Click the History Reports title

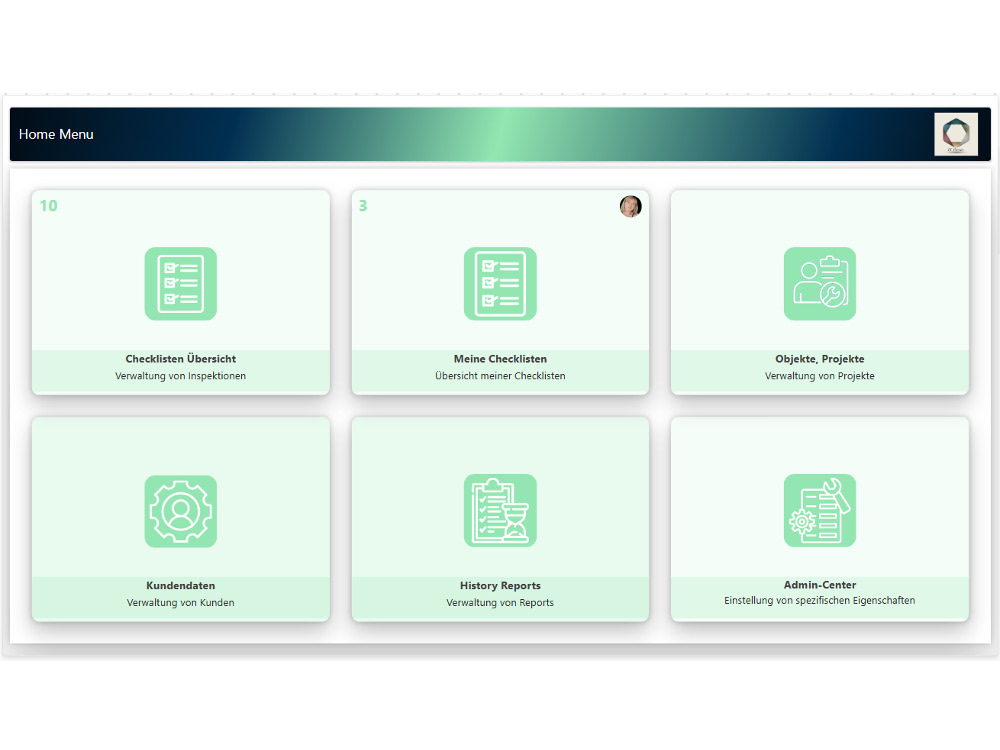[x=500, y=585]
